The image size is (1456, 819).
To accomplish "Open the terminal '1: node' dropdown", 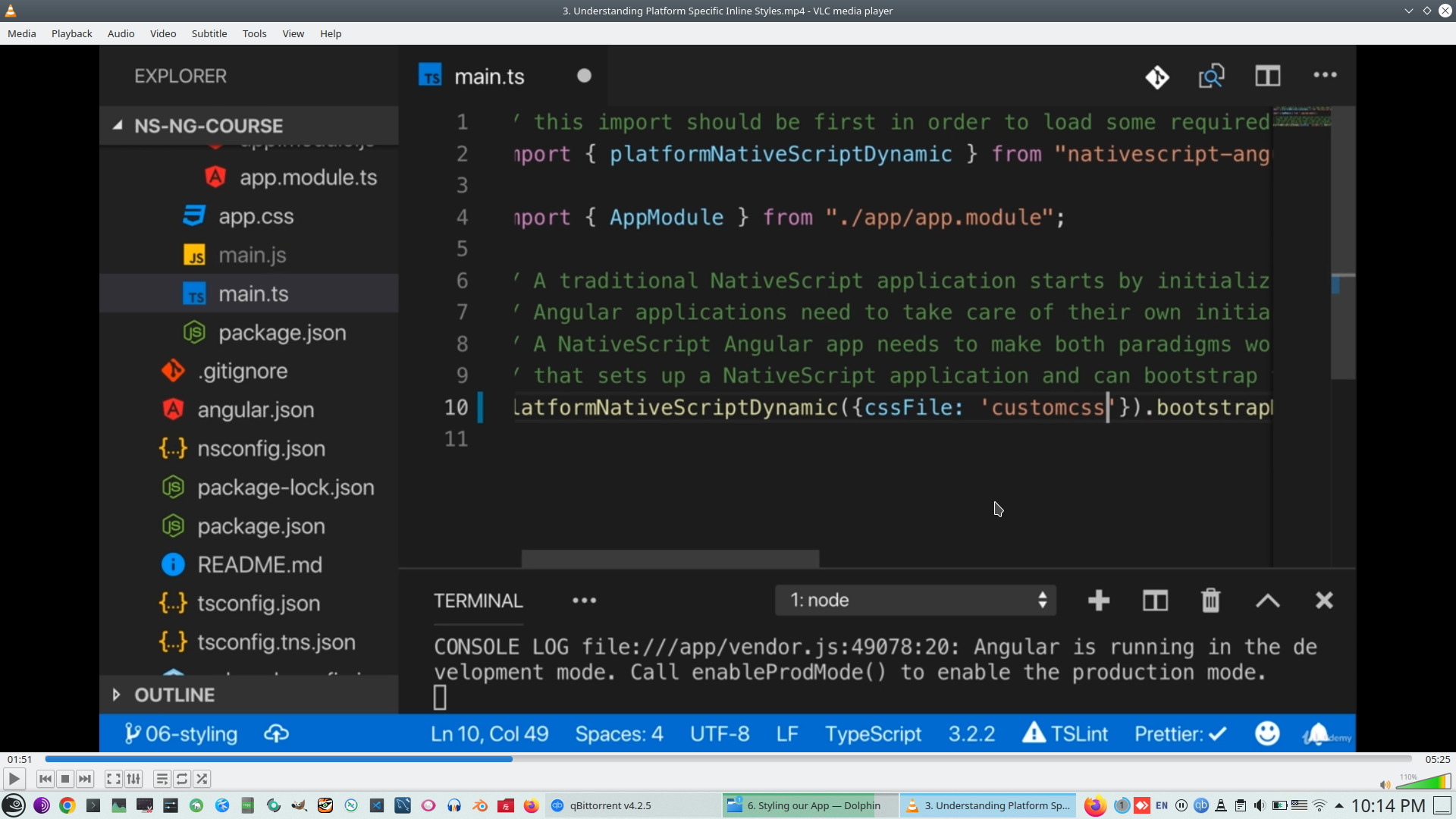I will [x=915, y=601].
